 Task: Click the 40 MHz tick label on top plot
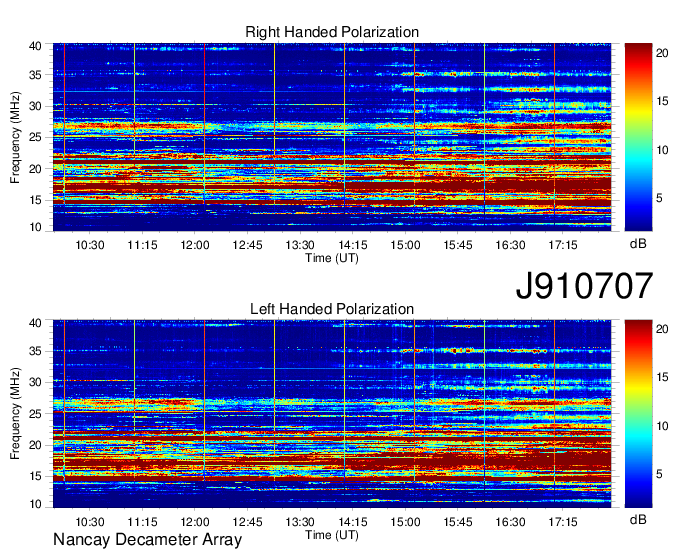[35, 46]
